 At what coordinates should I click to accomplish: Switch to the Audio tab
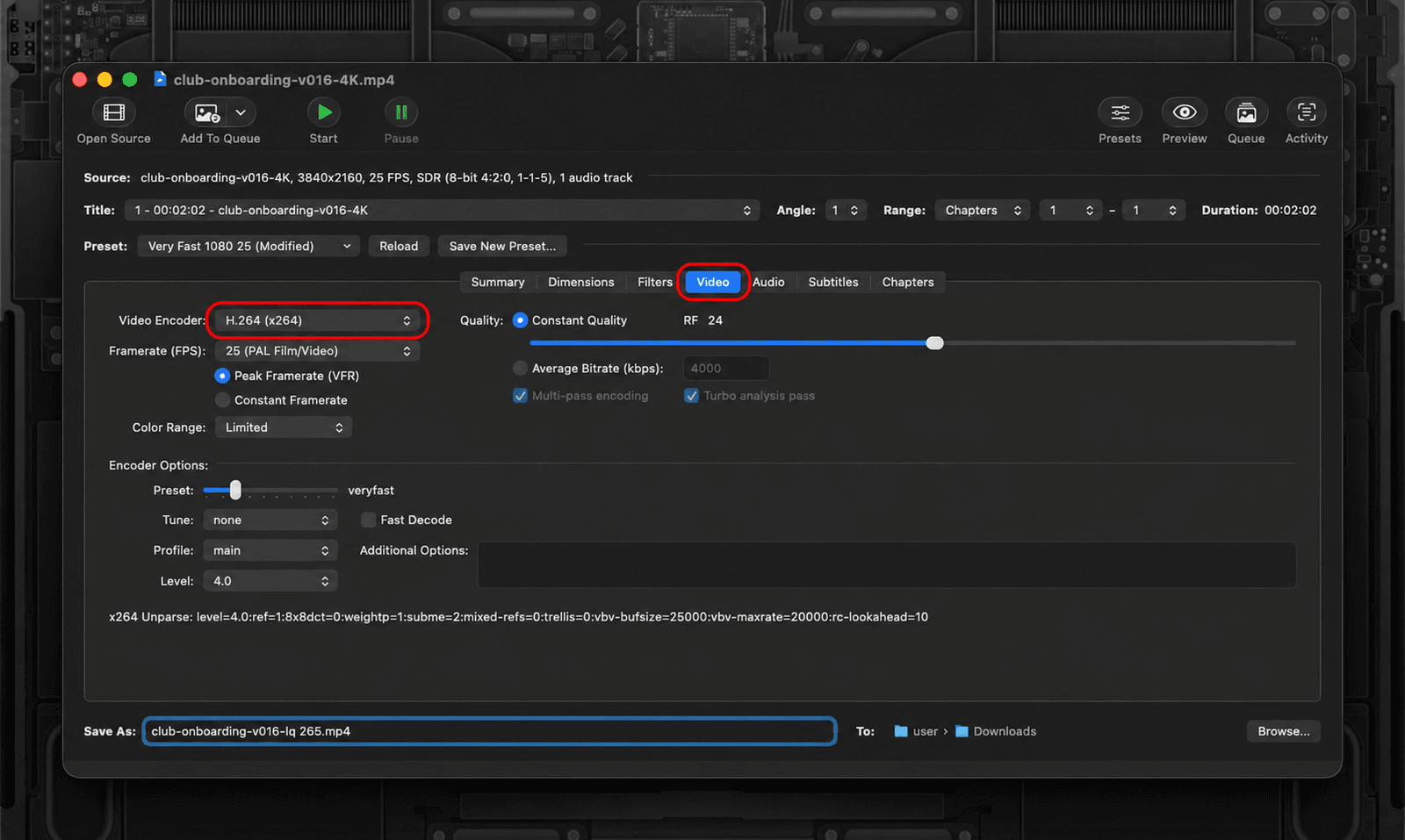(768, 282)
